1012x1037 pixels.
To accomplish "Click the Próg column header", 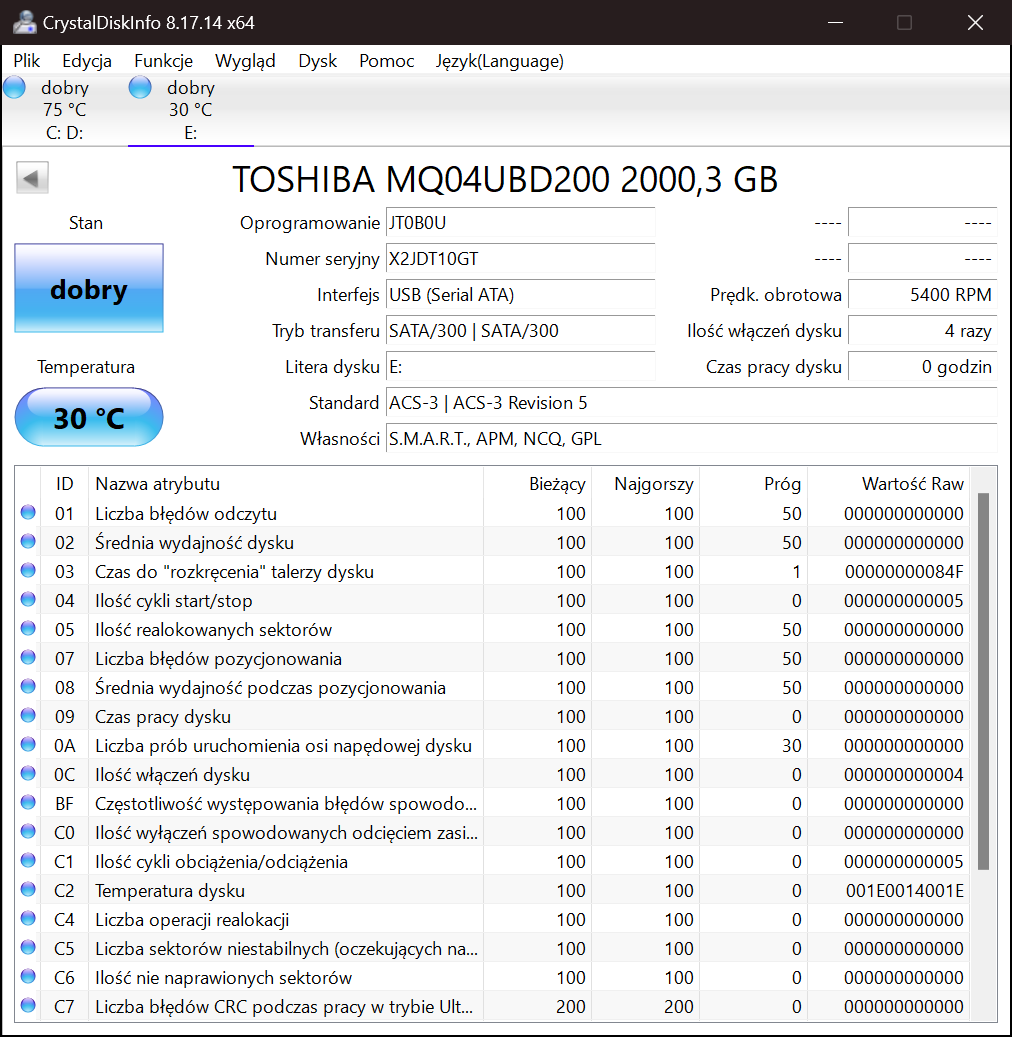I will pos(753,483).
